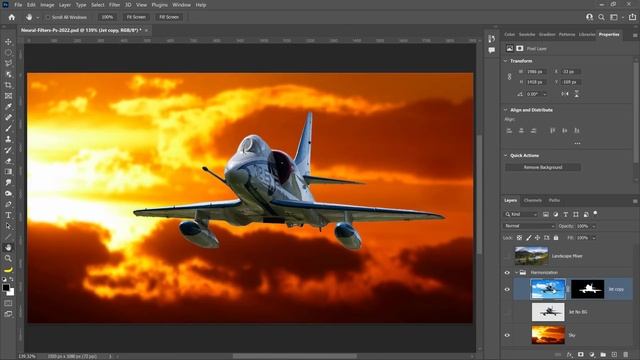This screenshot has width=640, height=360.
Task: Click the Add layer style fx icon
Action: click(x=569, y=355)
